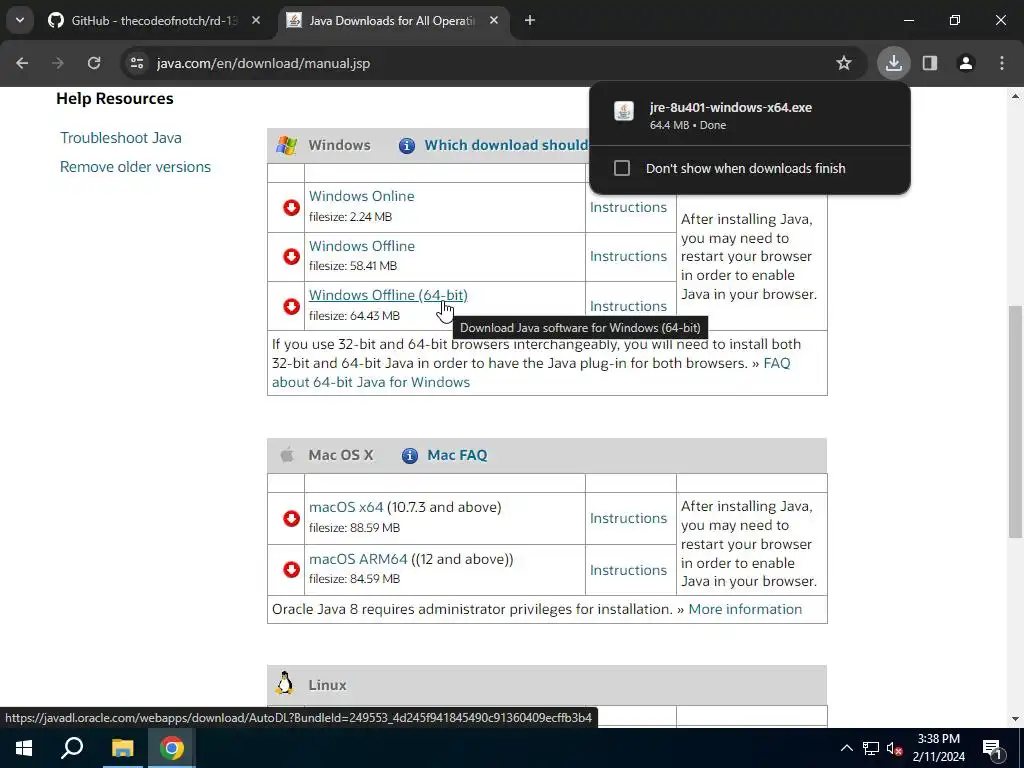Viewport: 1024px width, 768px height.
Task: Click Windows Offline (64-bit) link
Action: 388,295
